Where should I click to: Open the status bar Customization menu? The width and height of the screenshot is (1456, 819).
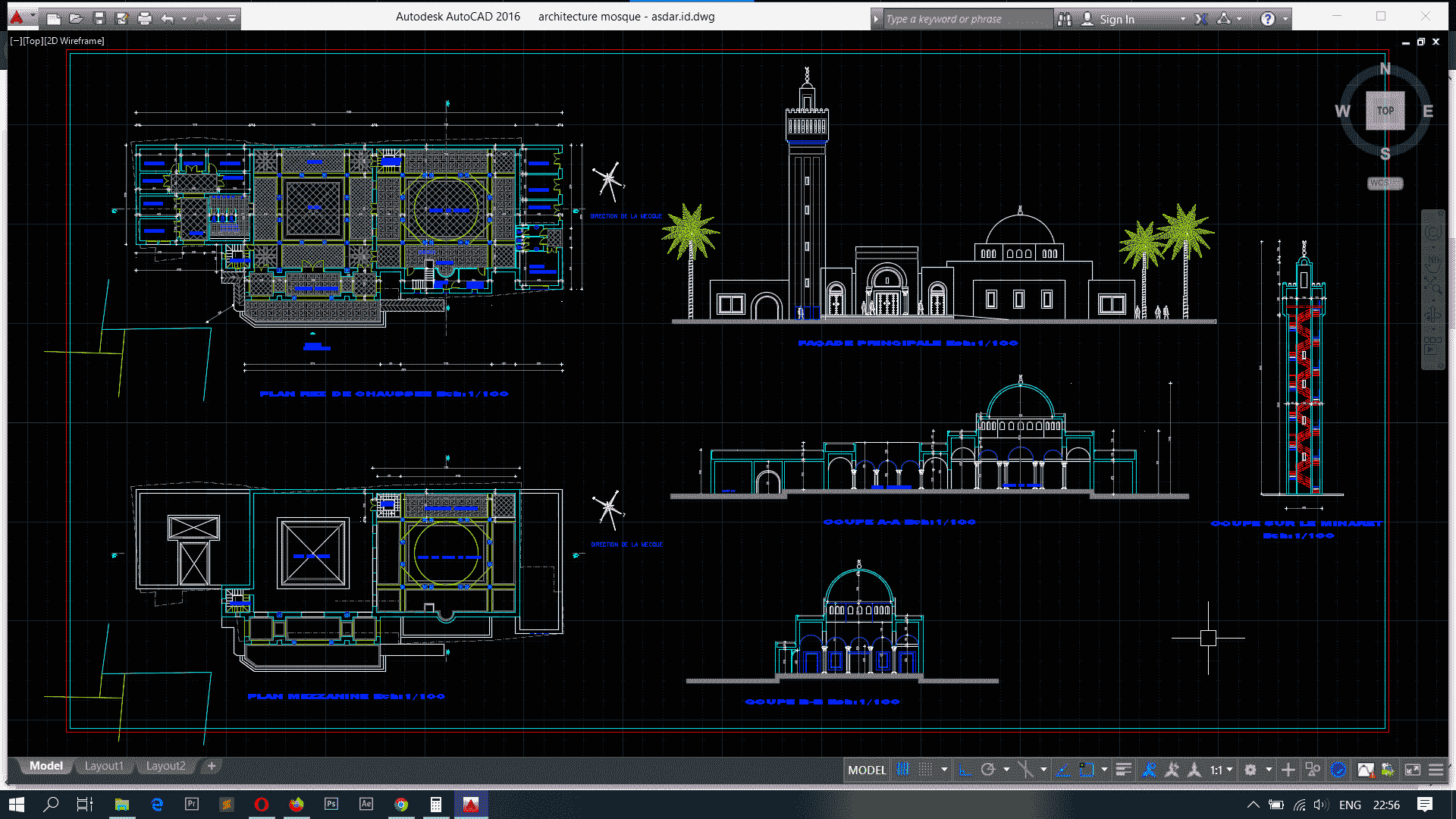[1436, 770]
